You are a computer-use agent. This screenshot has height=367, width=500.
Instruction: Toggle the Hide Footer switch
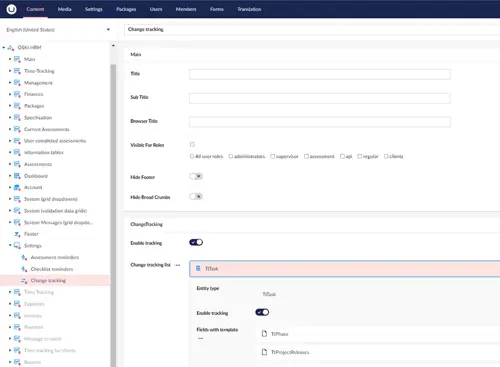(196, 176)
